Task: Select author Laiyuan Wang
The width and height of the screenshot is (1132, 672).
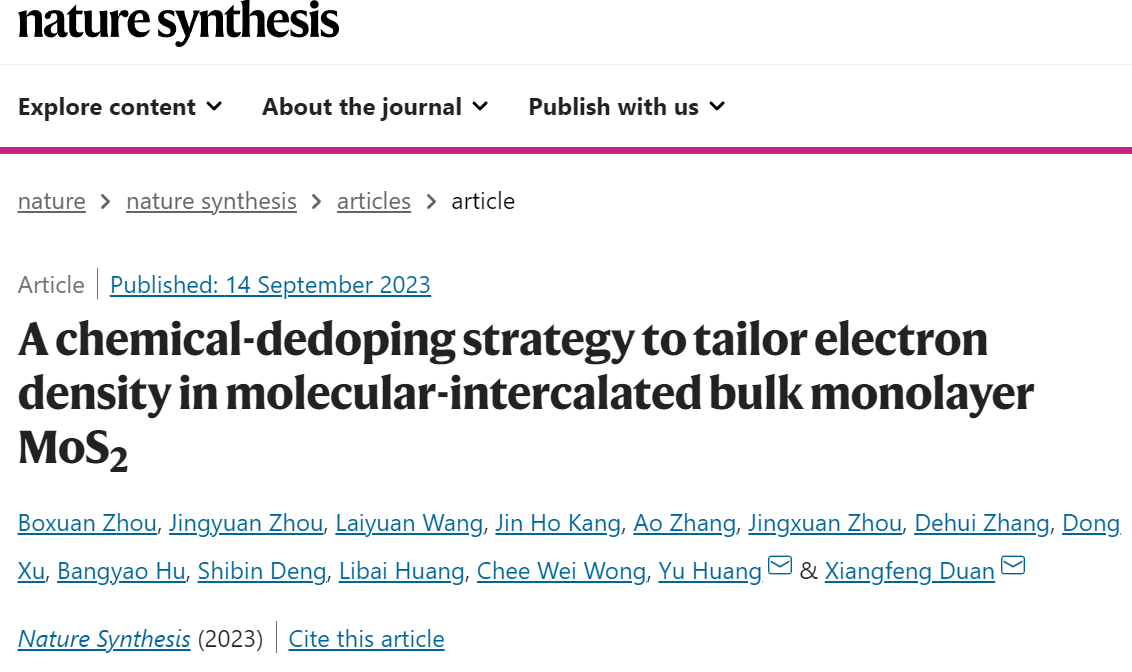Action: [409, 523]
